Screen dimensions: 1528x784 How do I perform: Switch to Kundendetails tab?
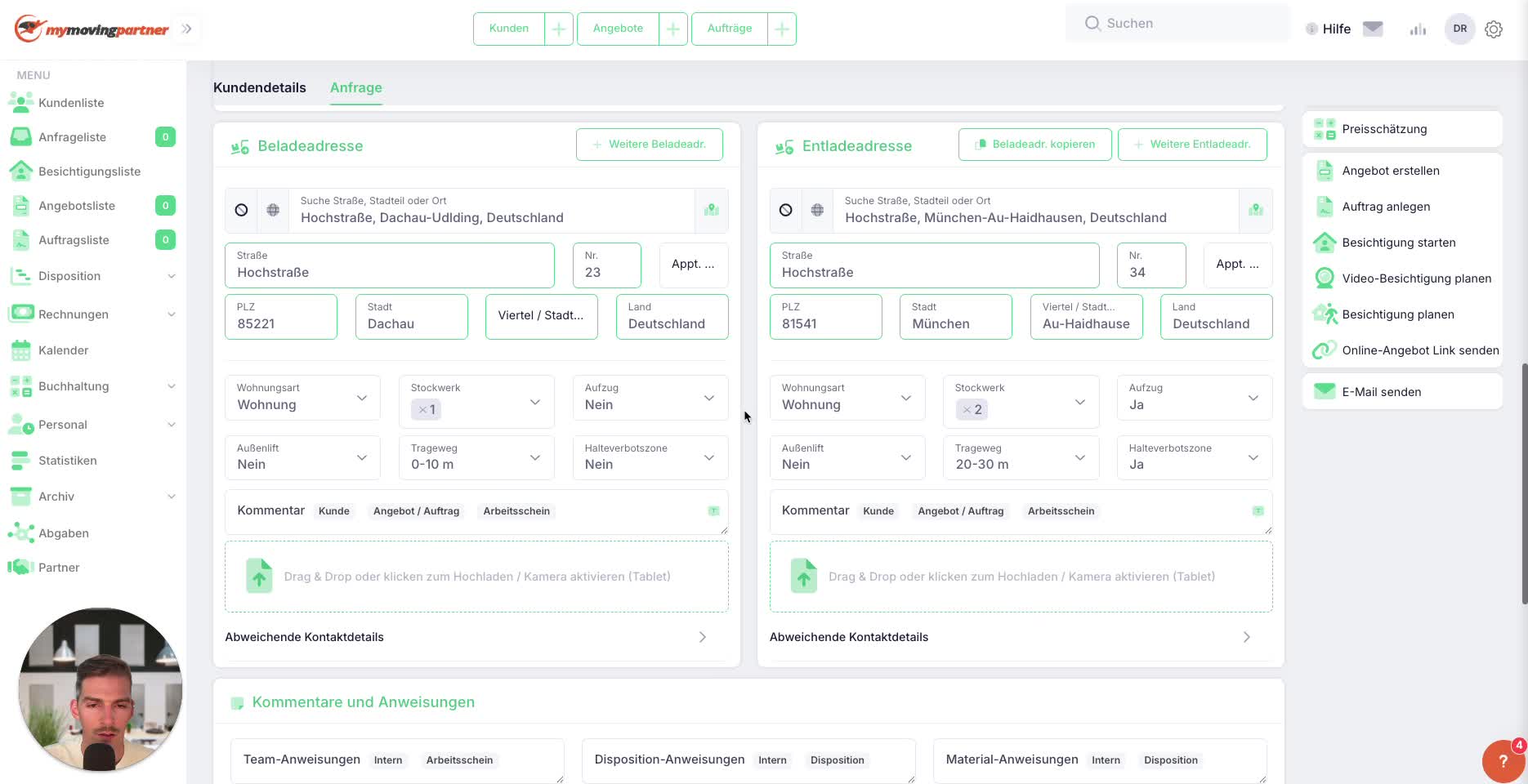[260, 87]
